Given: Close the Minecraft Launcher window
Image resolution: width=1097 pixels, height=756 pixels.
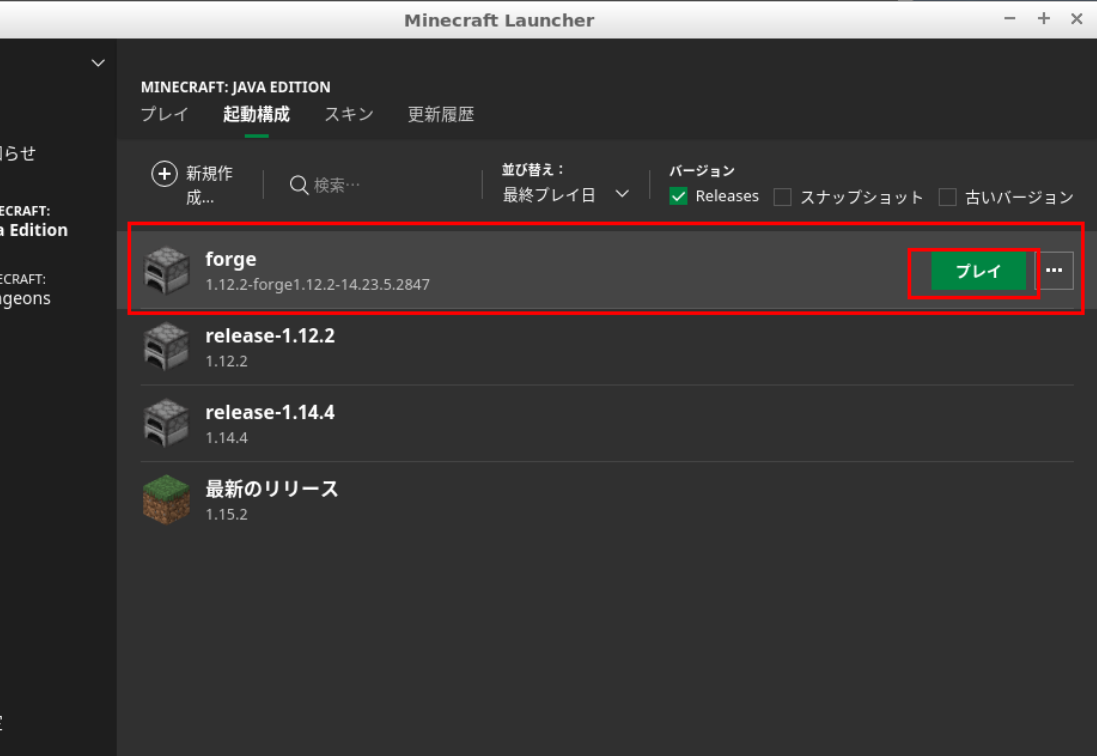Looking at the screenshot, I should click(x=1077, y=19).
